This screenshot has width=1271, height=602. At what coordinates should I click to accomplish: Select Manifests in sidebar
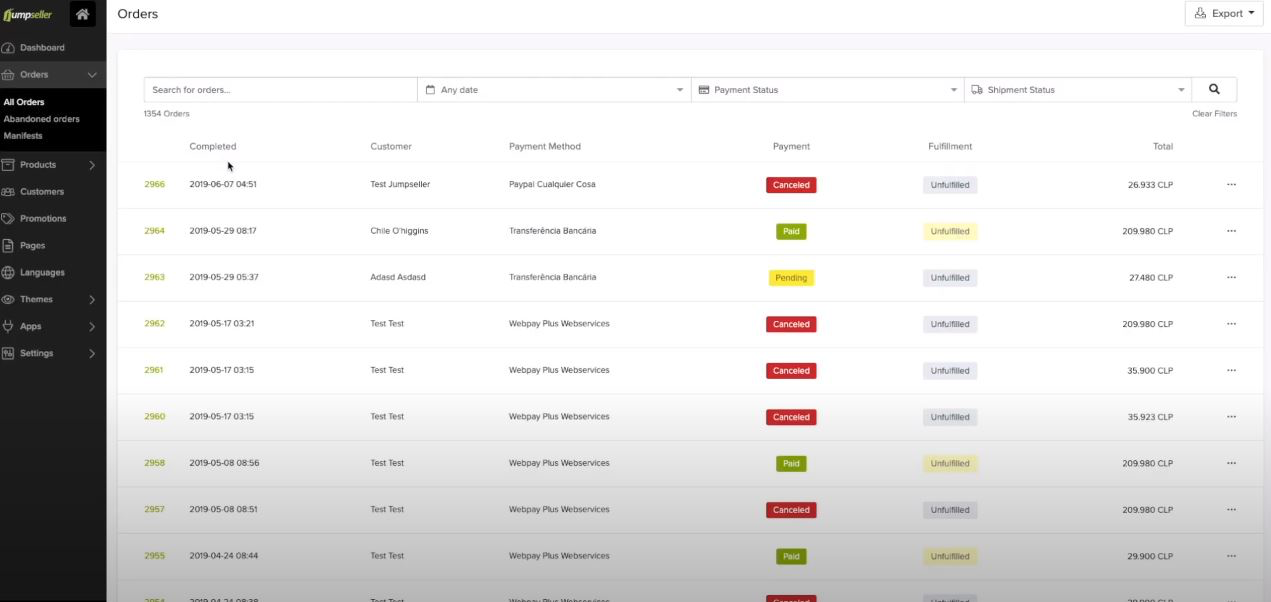[23, 136]
